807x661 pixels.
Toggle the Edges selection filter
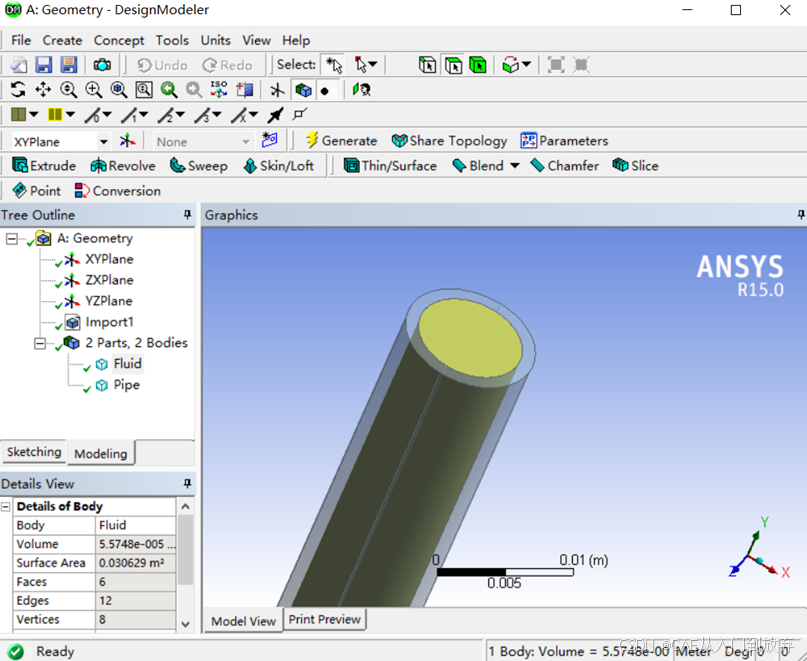tap(427, 65)
